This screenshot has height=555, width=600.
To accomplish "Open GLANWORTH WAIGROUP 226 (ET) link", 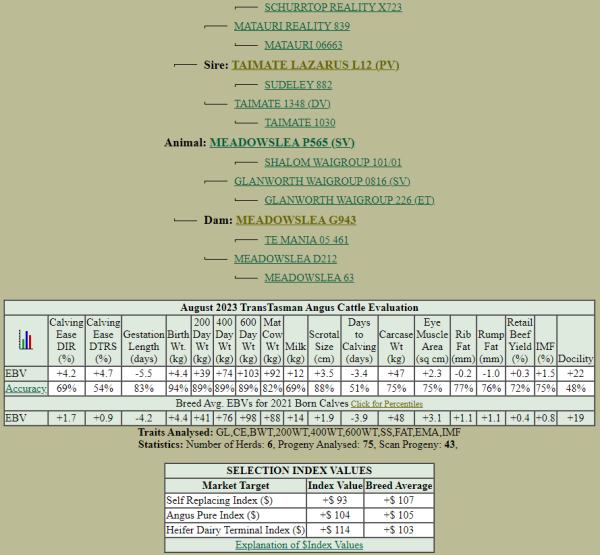I will (x=349, y=200).
